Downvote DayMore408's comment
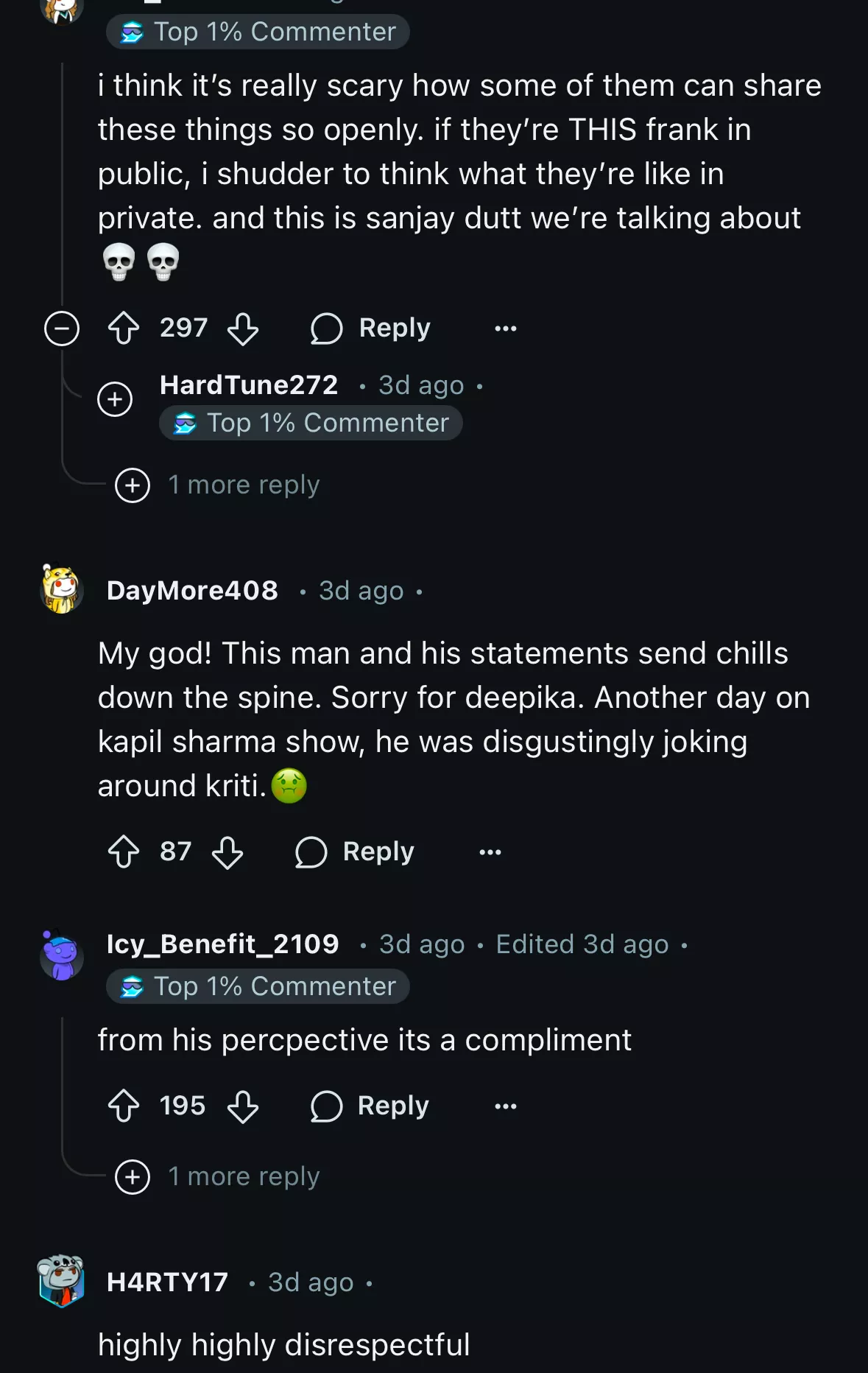Image resolution: width=868 pixels, height=1373 pixels. pyautogui.click(x=227, y=852)
